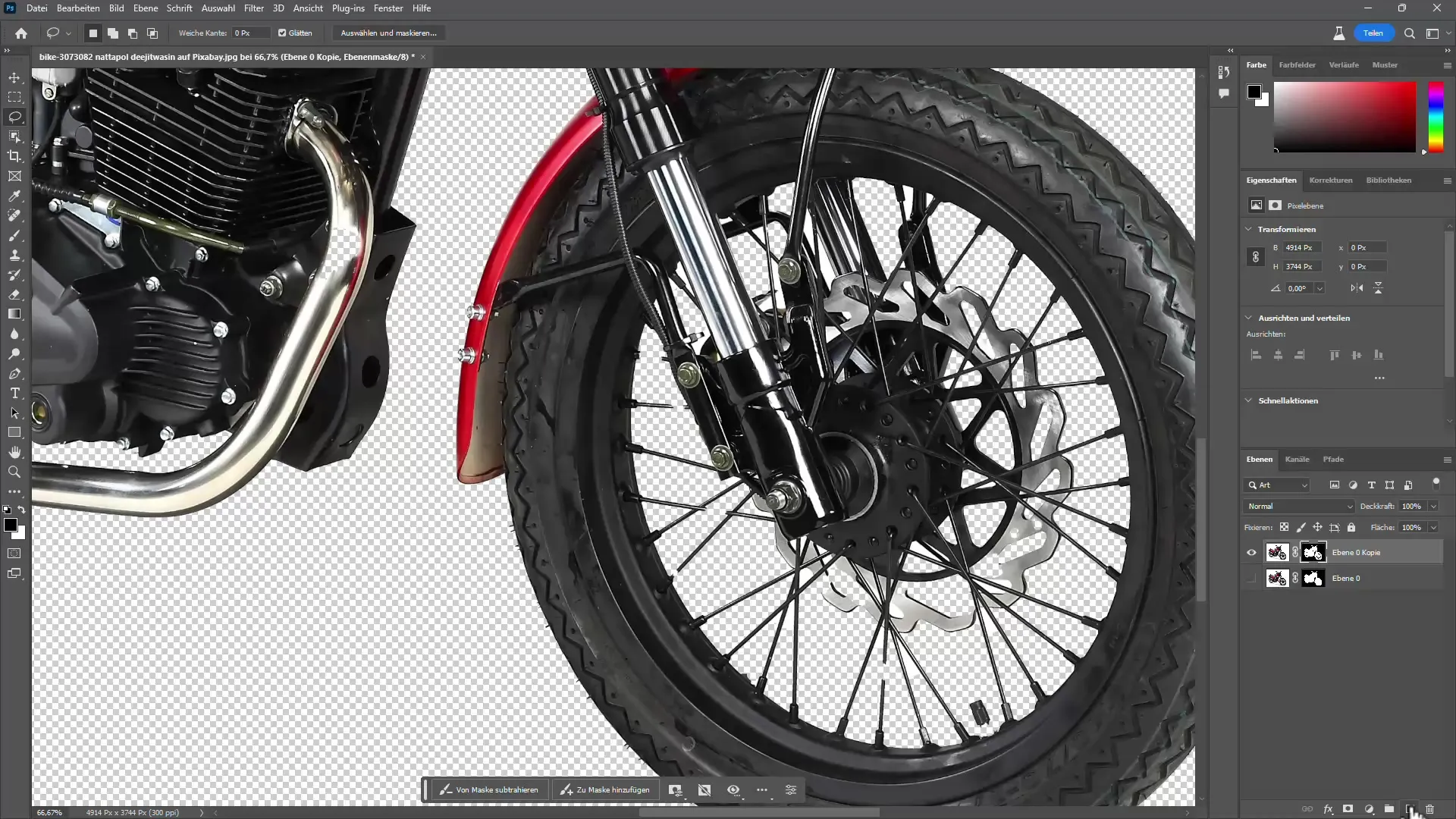Select the Clone Stamp tool
The width and height of the screenshot is (1456, 819).
pyautogui.click(x=14, y=255)
